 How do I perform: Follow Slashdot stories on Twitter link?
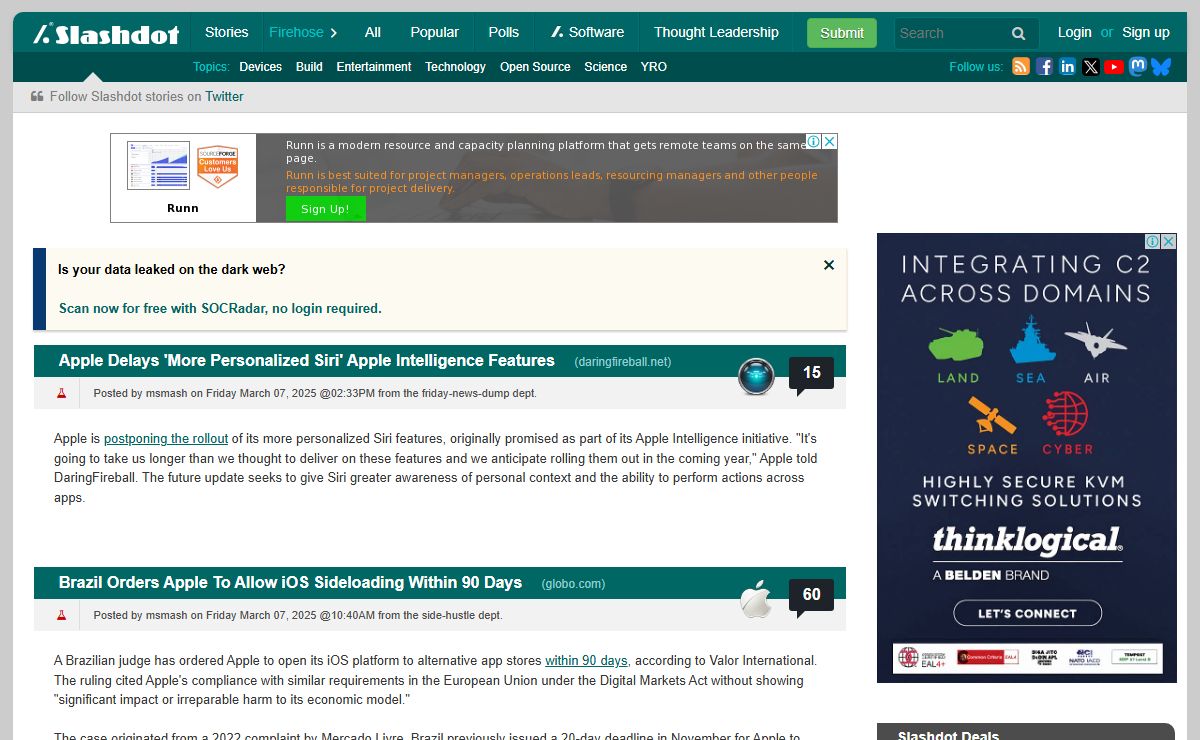coord(224,97)
